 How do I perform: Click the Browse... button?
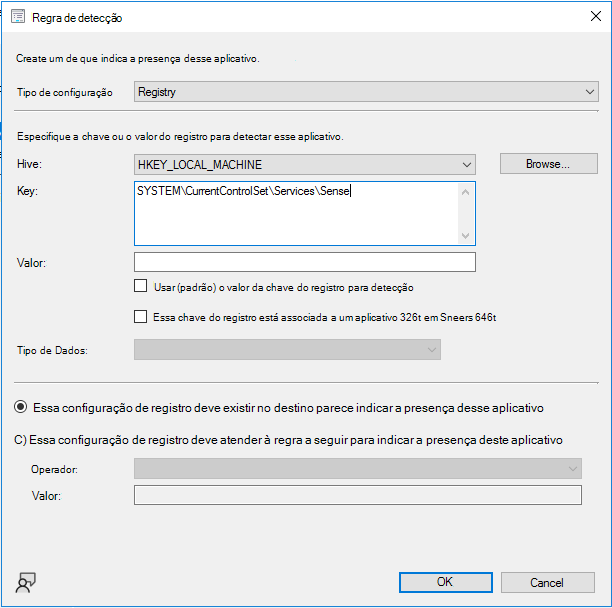click(548, 164)
